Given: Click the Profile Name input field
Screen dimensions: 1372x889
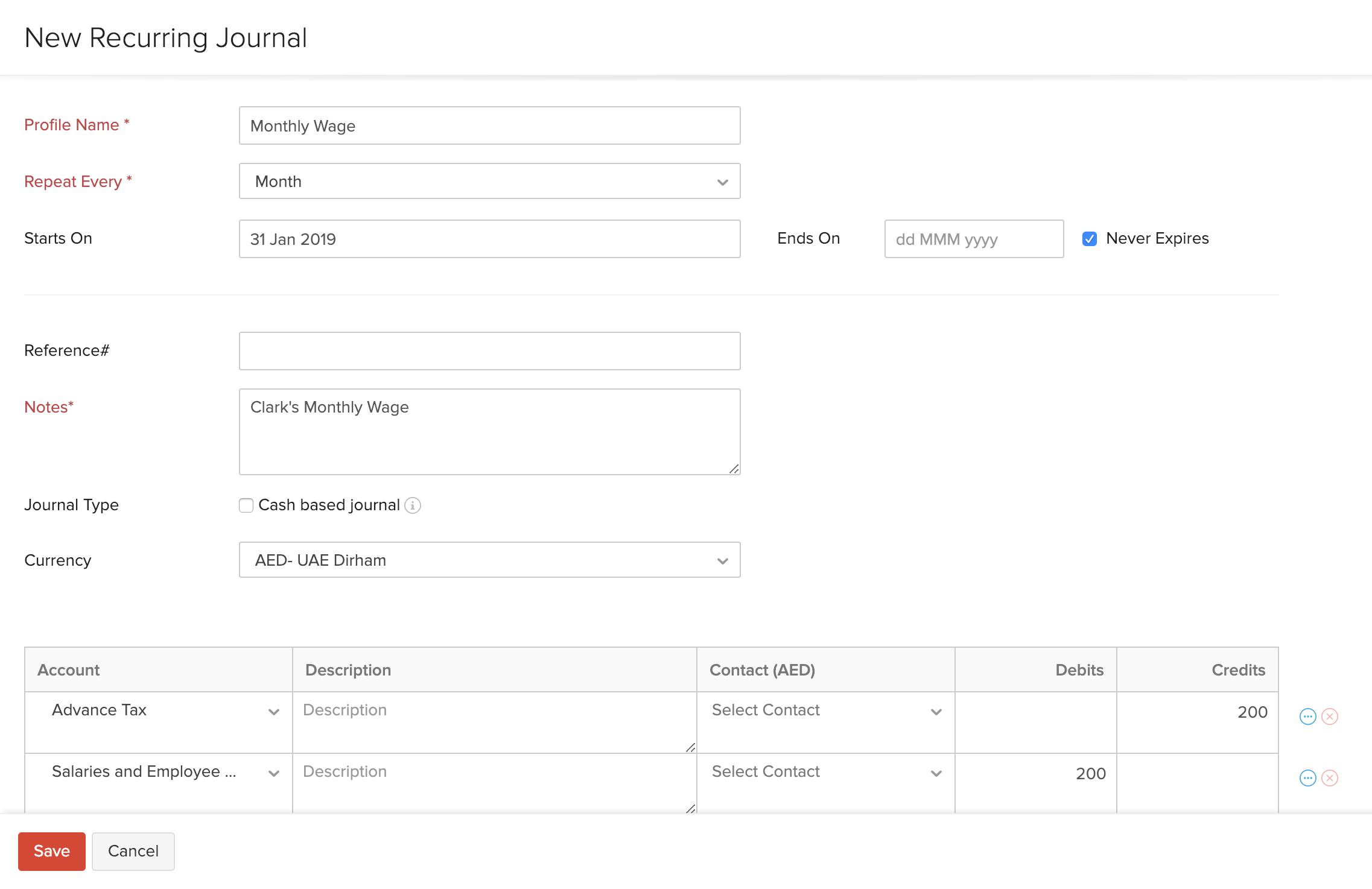Looking at the screenshot, I should coord(490,125).
